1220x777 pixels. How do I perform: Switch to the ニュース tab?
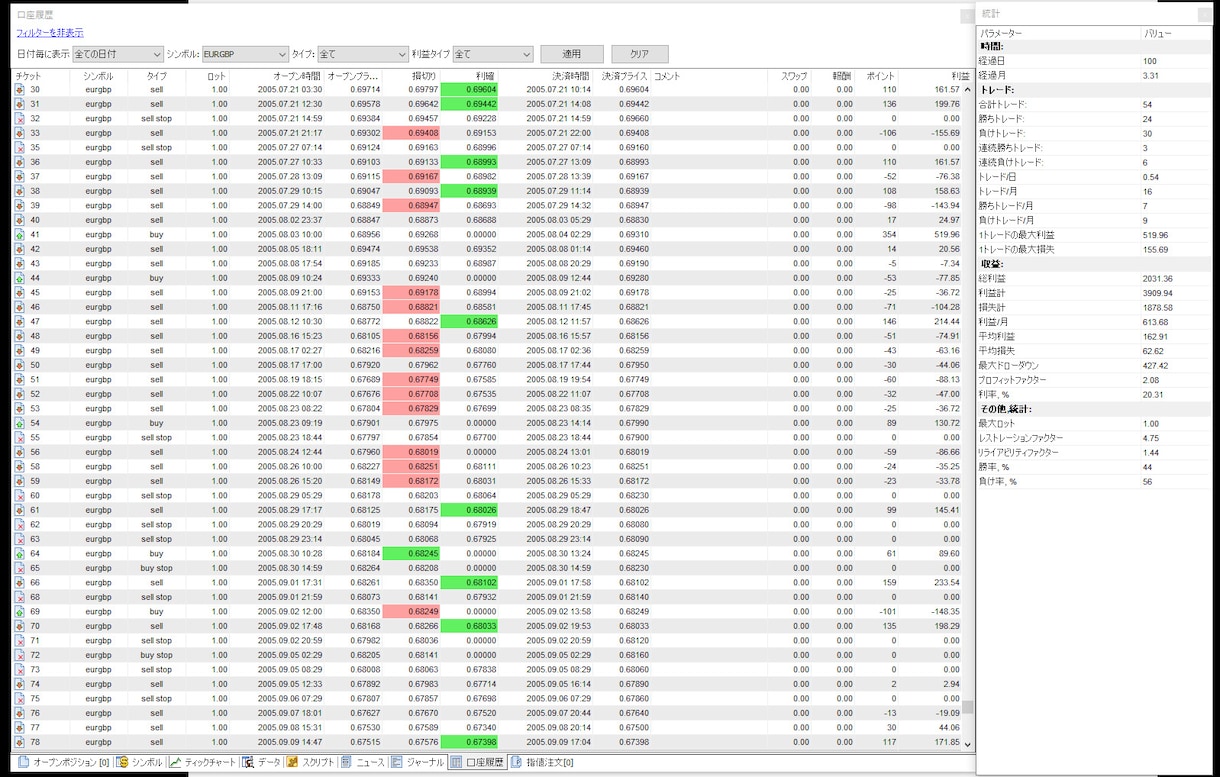[363, 762]
